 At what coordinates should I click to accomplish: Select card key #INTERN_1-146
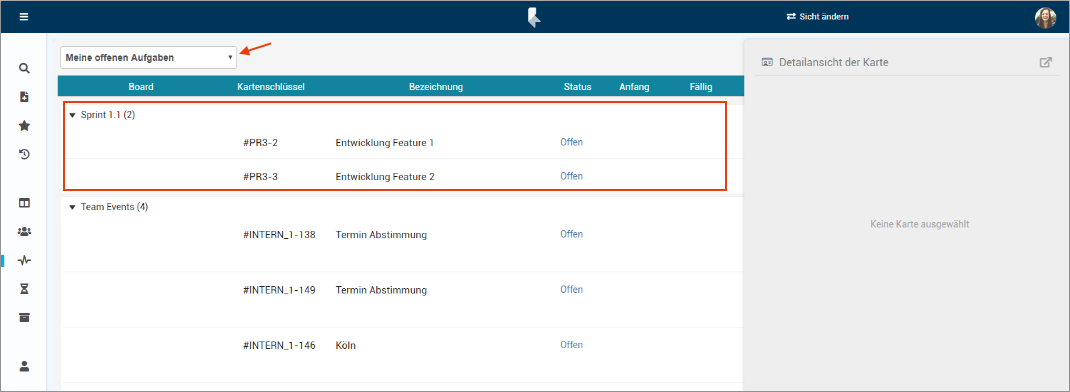click(x=279, y=346)
